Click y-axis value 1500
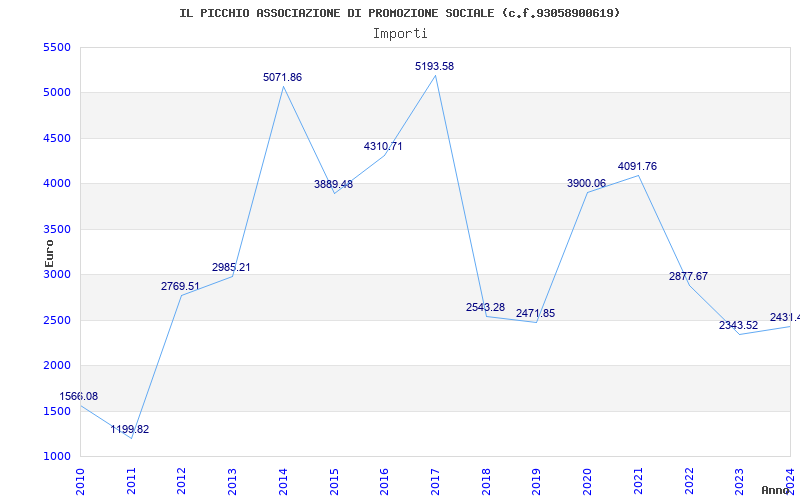800x500 pixels. click(58, 411)
